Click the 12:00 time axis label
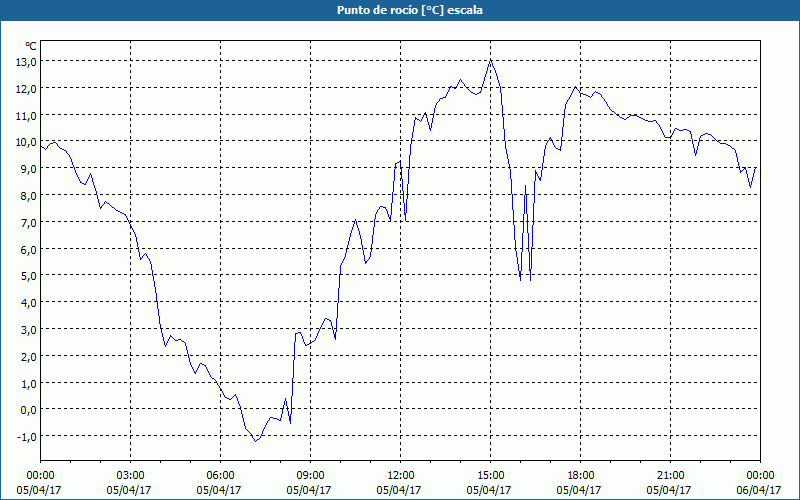This screenshot has width=800, height=500. pos(401,476)
